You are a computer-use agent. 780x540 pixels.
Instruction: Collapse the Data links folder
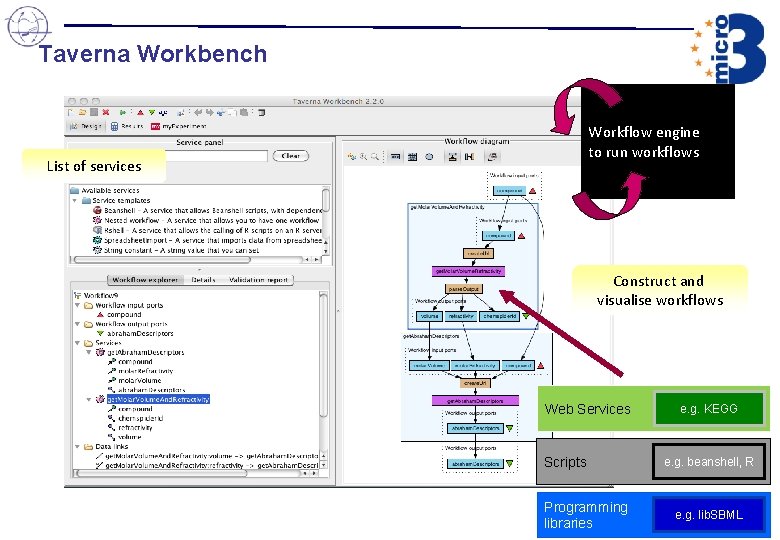[78, 447]
